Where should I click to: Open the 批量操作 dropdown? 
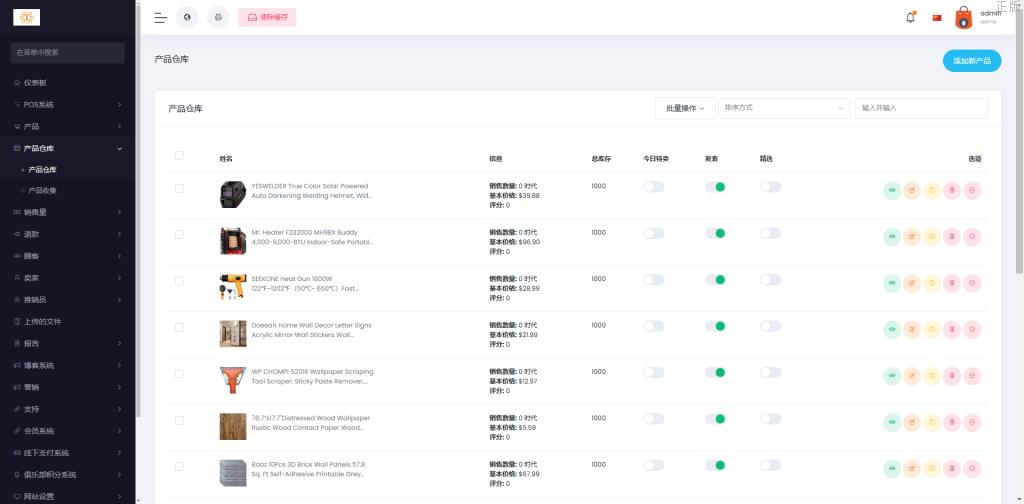coord(684,108)
